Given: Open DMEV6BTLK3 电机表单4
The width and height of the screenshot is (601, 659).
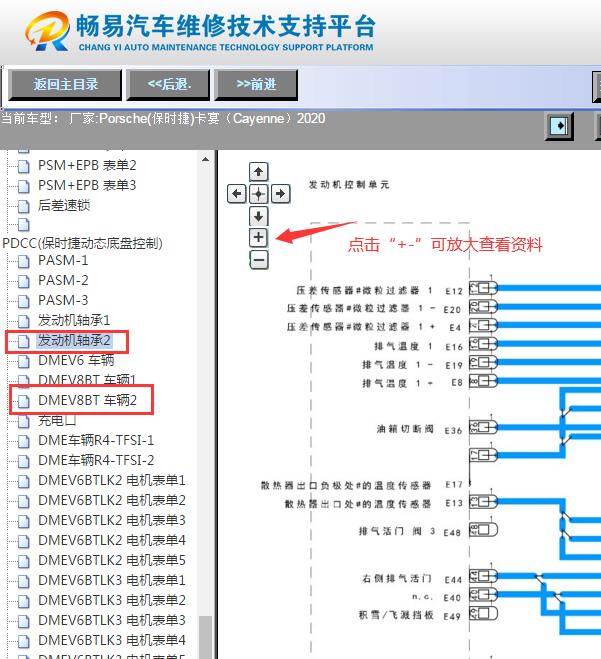Looking at the screenshot, I should click(111, 640).
